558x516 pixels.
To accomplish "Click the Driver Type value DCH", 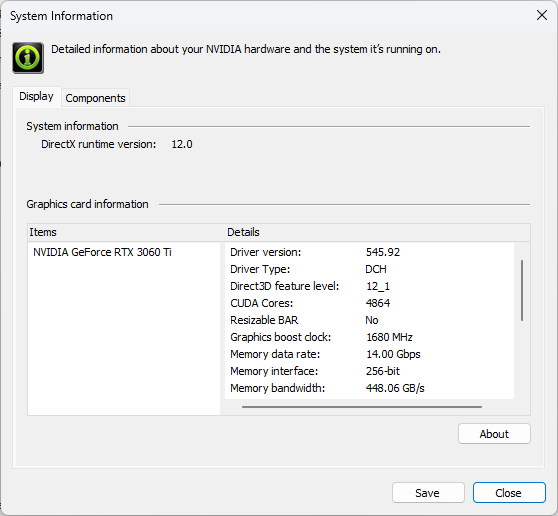I will (376, 269).
